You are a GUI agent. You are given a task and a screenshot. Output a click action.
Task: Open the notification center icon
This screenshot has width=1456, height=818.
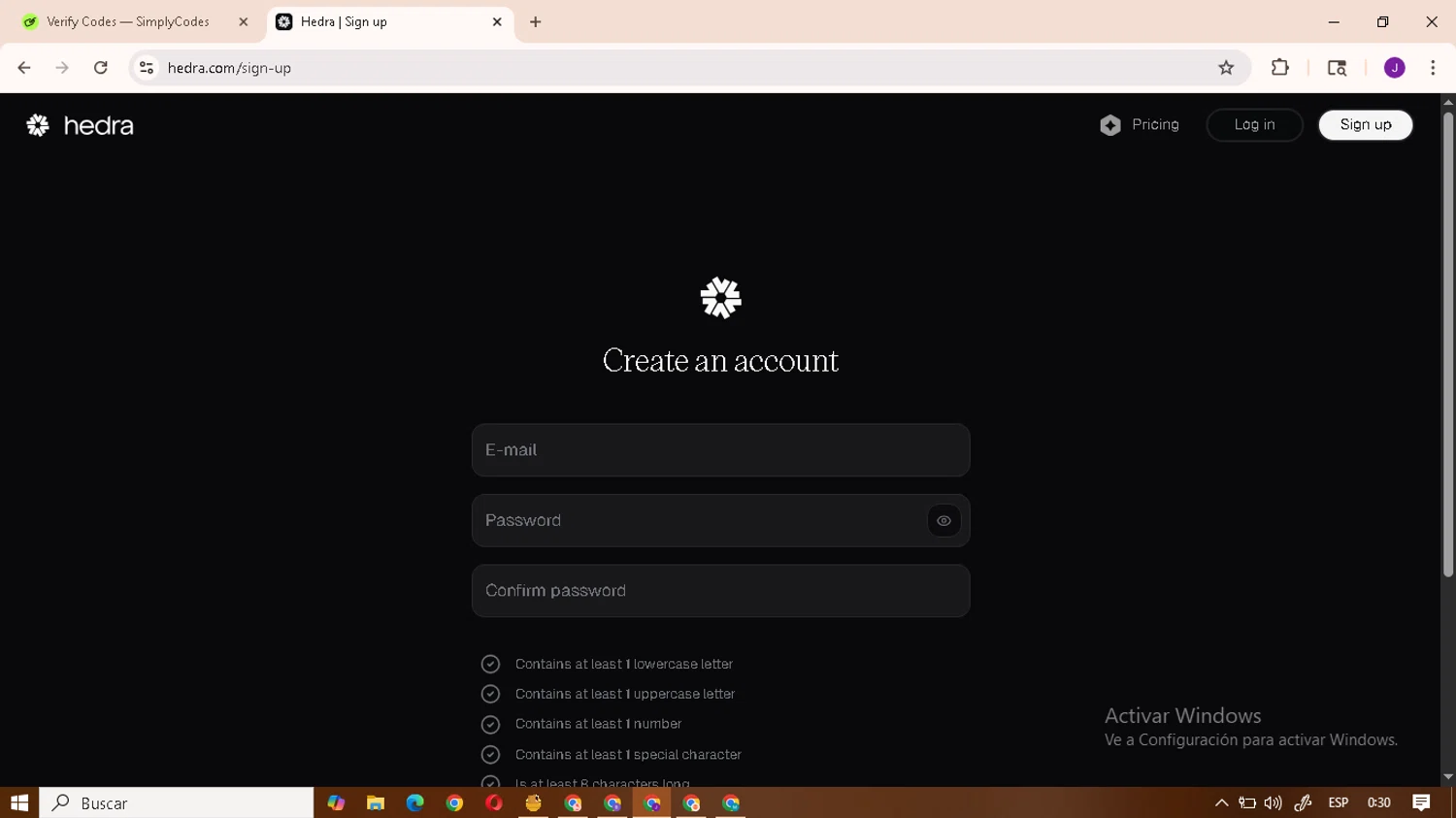pos(1421,803)
